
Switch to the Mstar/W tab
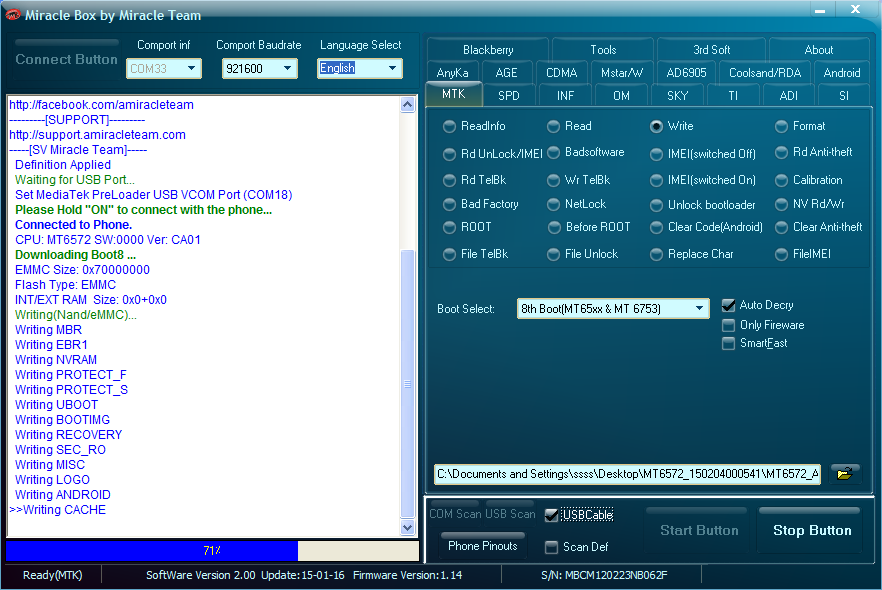click(622, 73)
